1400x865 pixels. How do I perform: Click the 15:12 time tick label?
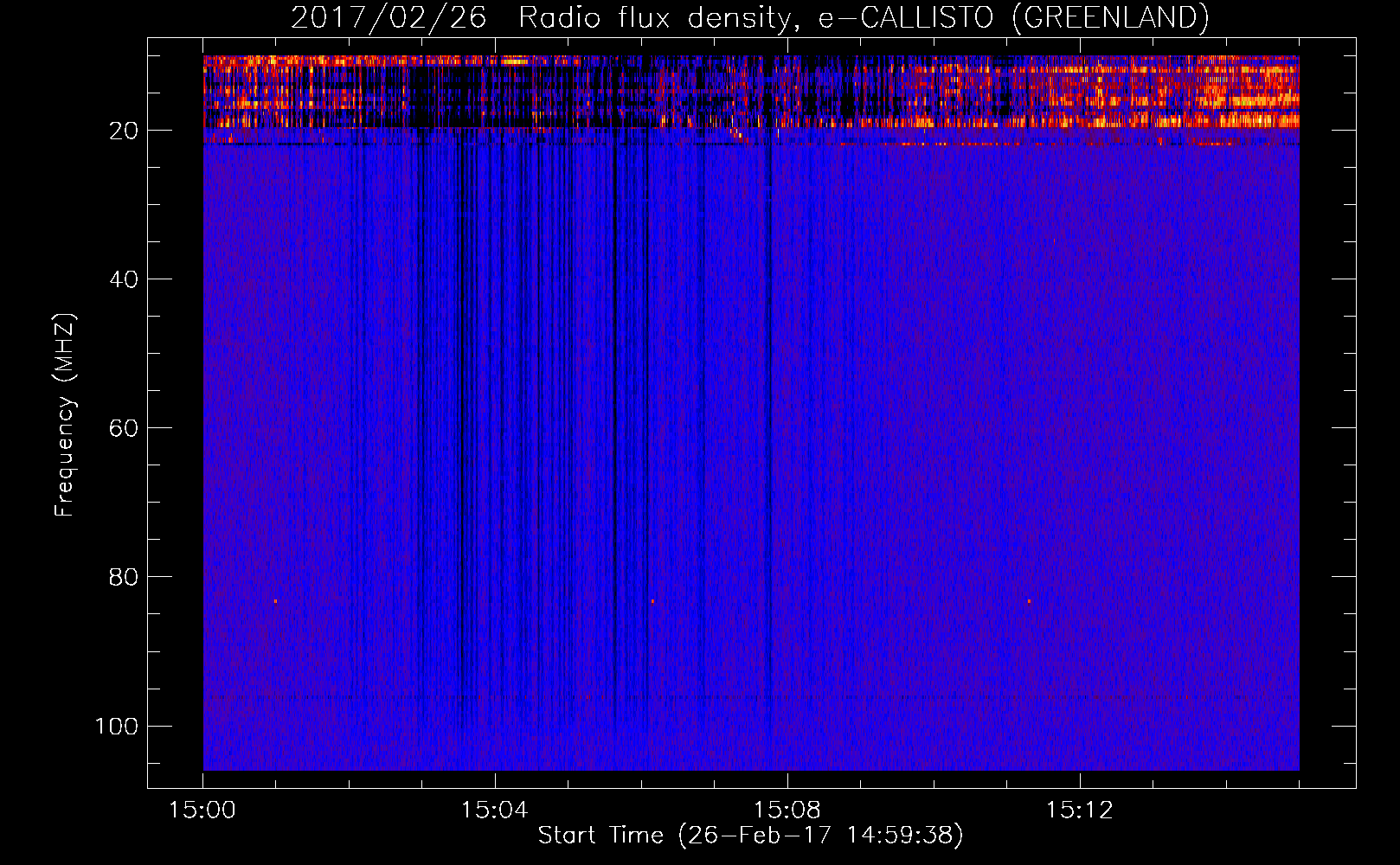[1080, 811]
